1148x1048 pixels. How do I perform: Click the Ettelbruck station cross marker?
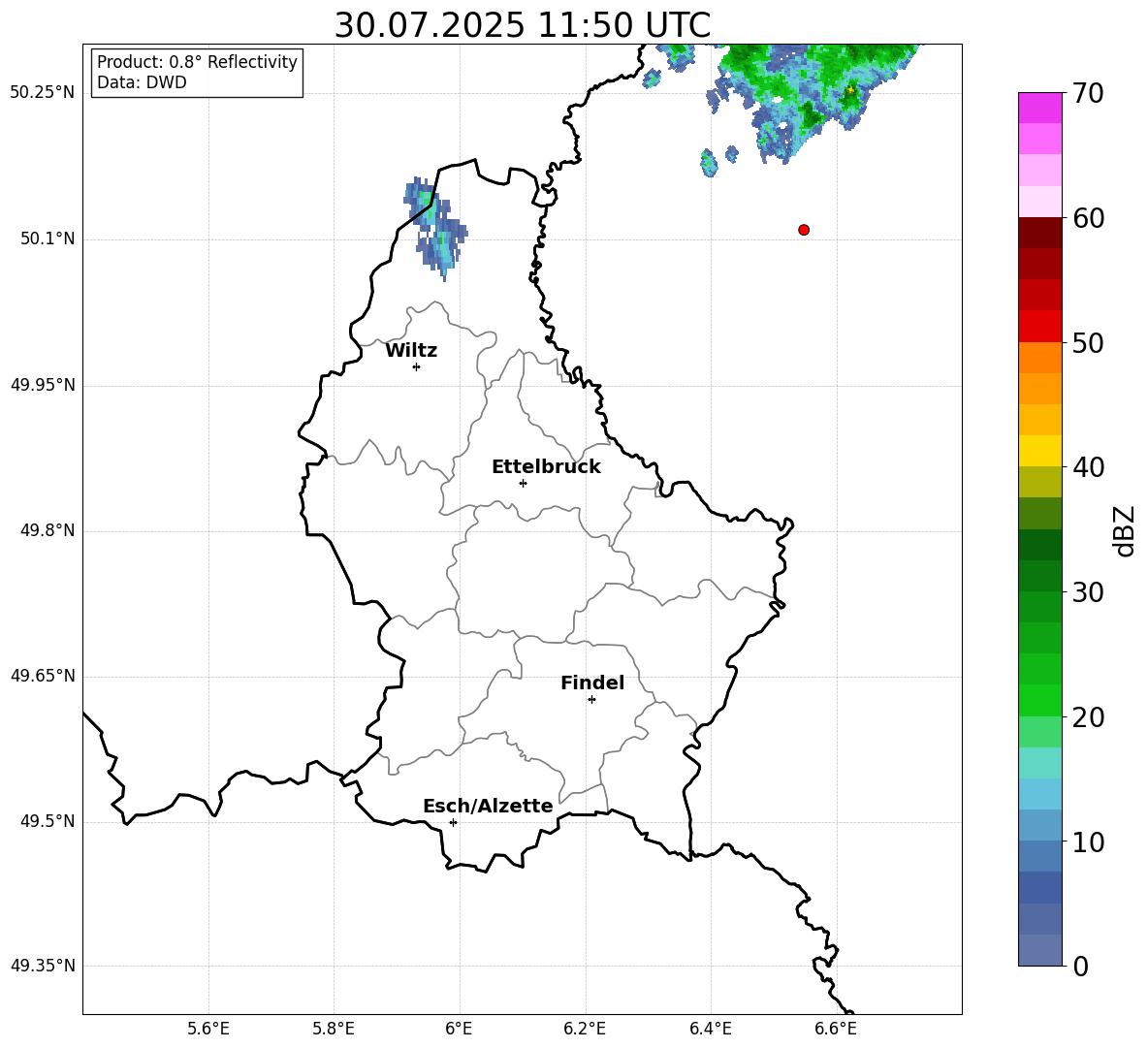[523, 483]
